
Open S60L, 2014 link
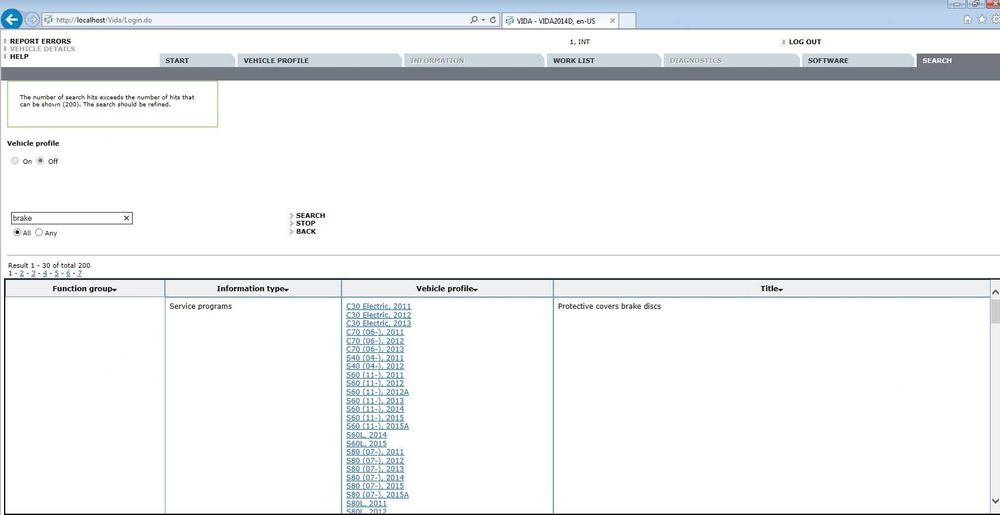tap(366, 435)
